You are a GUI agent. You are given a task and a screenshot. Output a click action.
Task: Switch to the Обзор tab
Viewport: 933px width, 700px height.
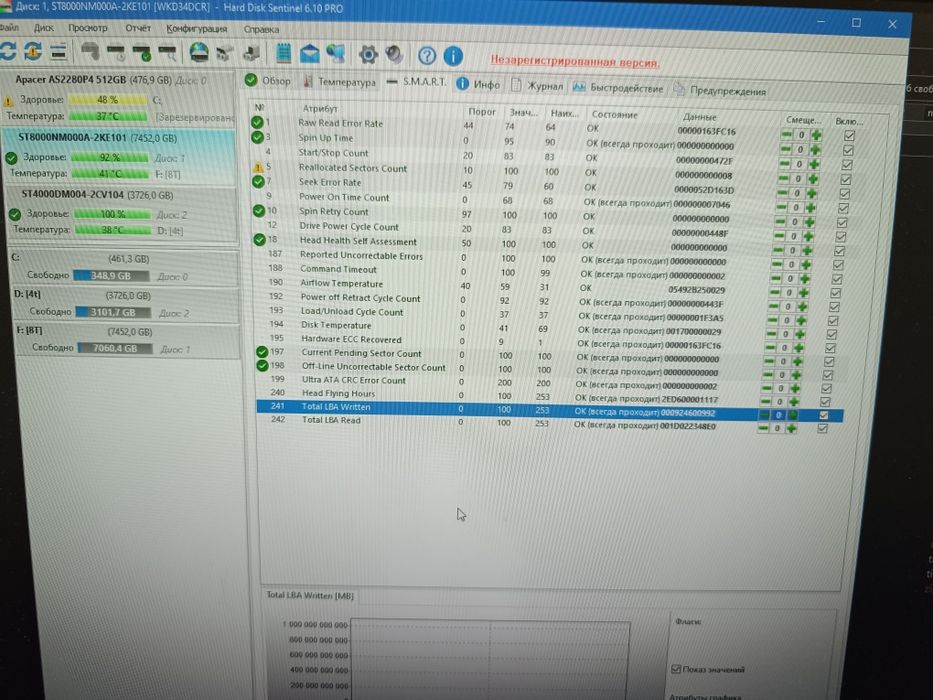[268, 80]
